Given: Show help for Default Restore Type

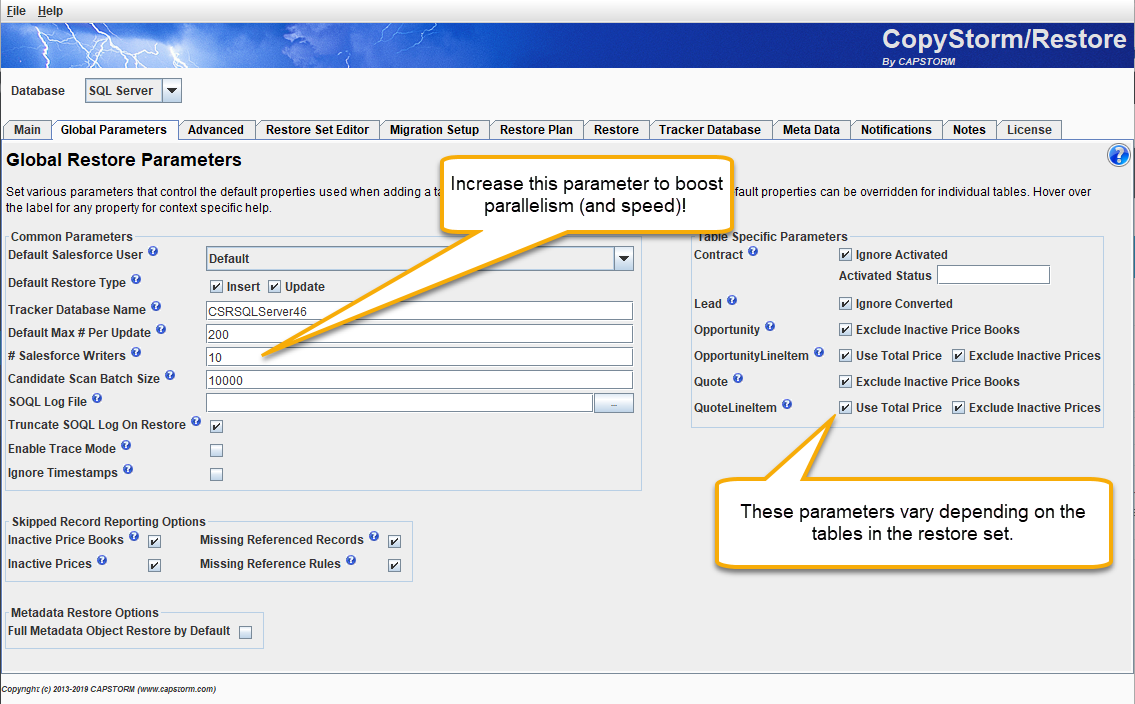Looking at the screenshot, I should (x=136, y=279).
